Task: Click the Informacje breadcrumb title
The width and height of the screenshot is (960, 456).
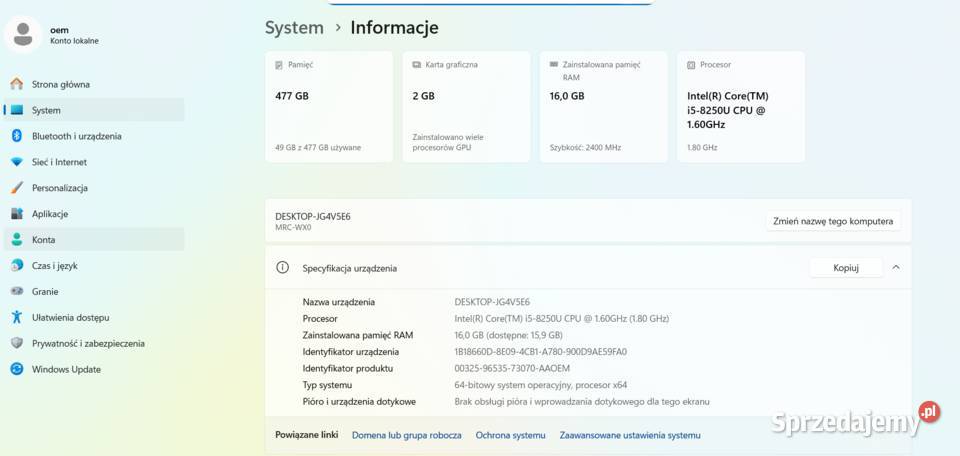Action: pyautogui.click(x=394, y=28)
